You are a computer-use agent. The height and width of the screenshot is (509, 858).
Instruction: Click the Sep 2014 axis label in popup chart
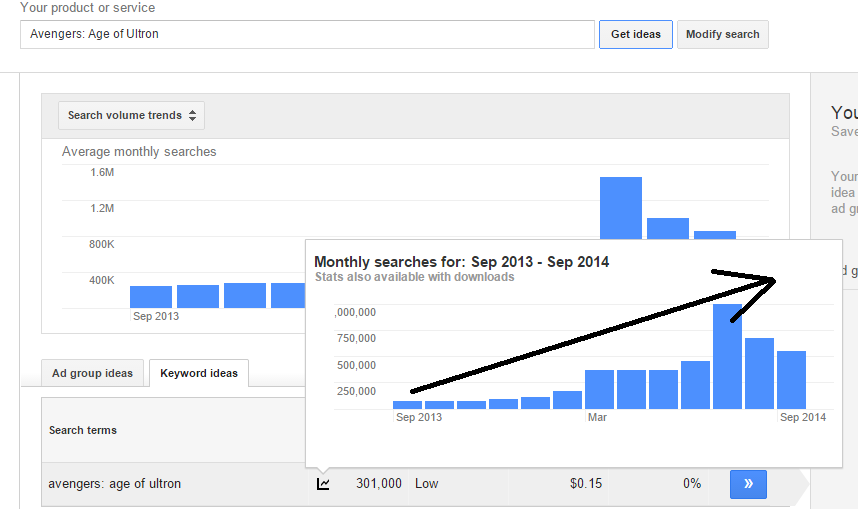[803, 417]
